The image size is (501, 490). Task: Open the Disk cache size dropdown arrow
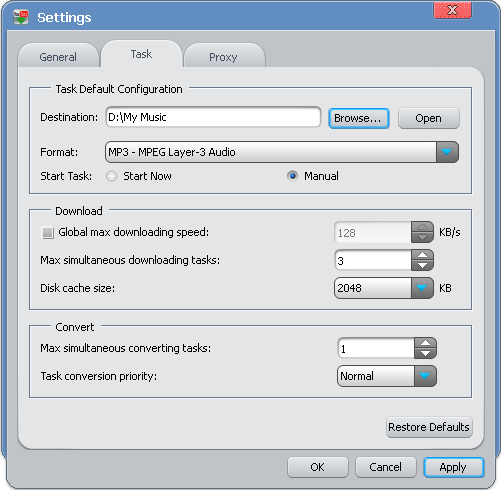point(422,288)
